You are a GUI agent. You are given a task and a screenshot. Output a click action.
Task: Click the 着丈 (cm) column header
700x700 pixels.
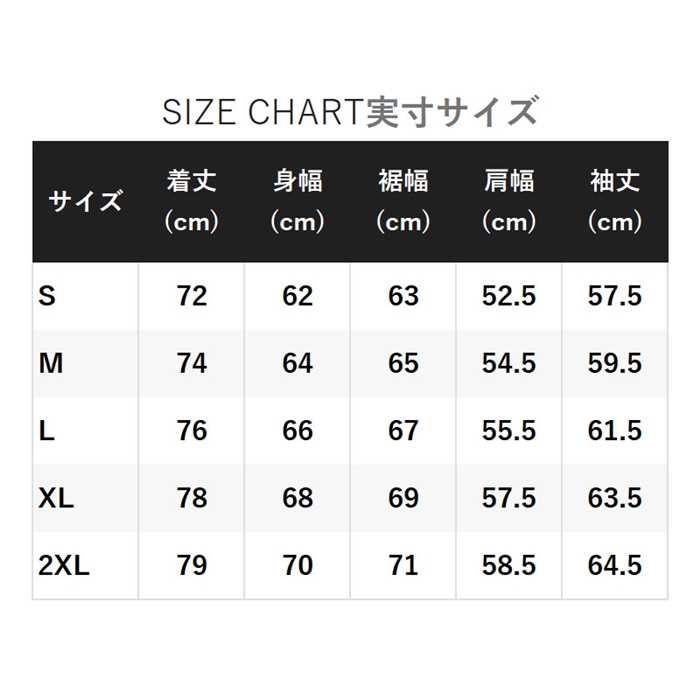pyautogui.click(x=191, y=201)
